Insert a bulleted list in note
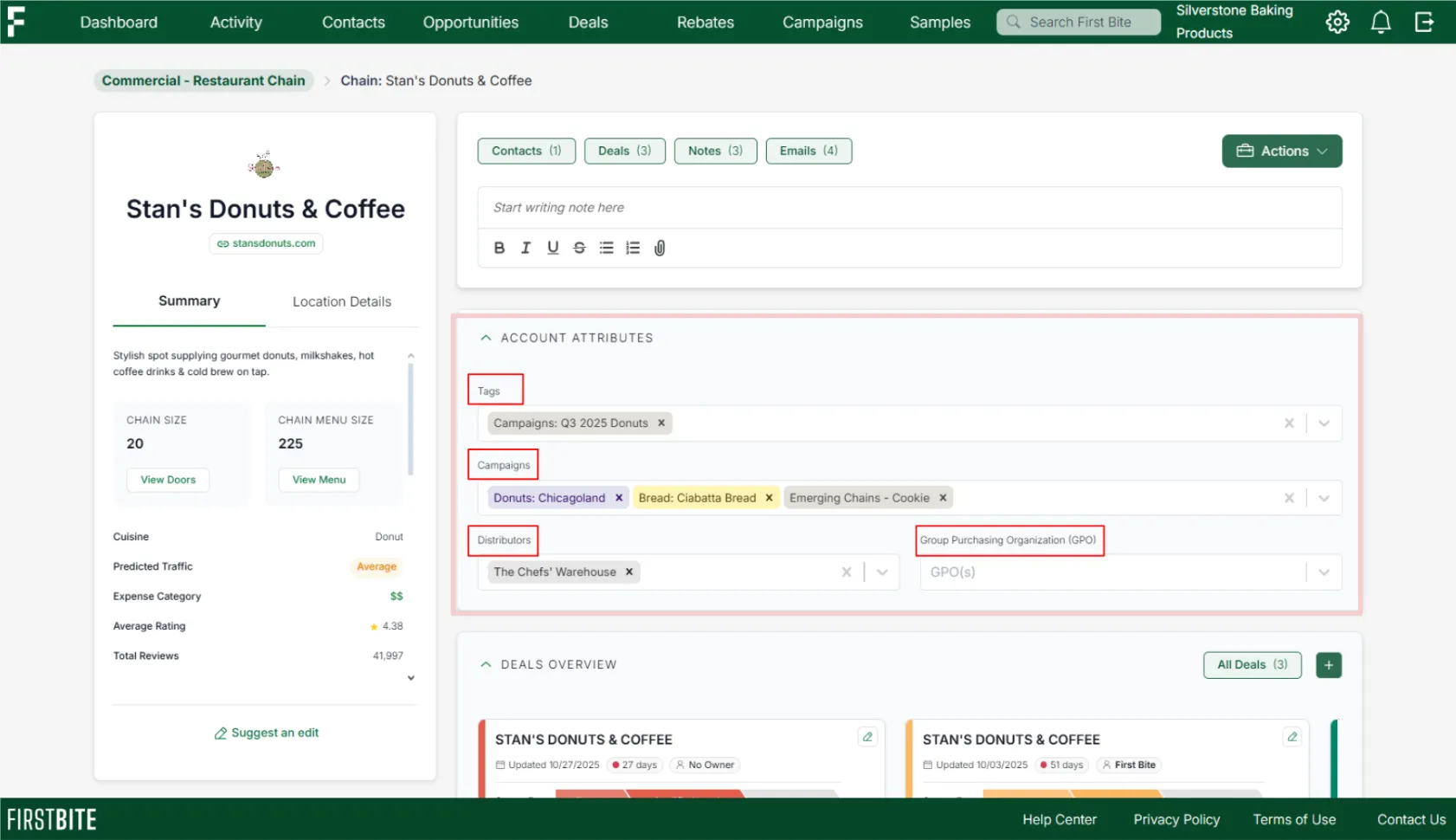The height and width of the screenshot is (840, 1456). (606, 248)
